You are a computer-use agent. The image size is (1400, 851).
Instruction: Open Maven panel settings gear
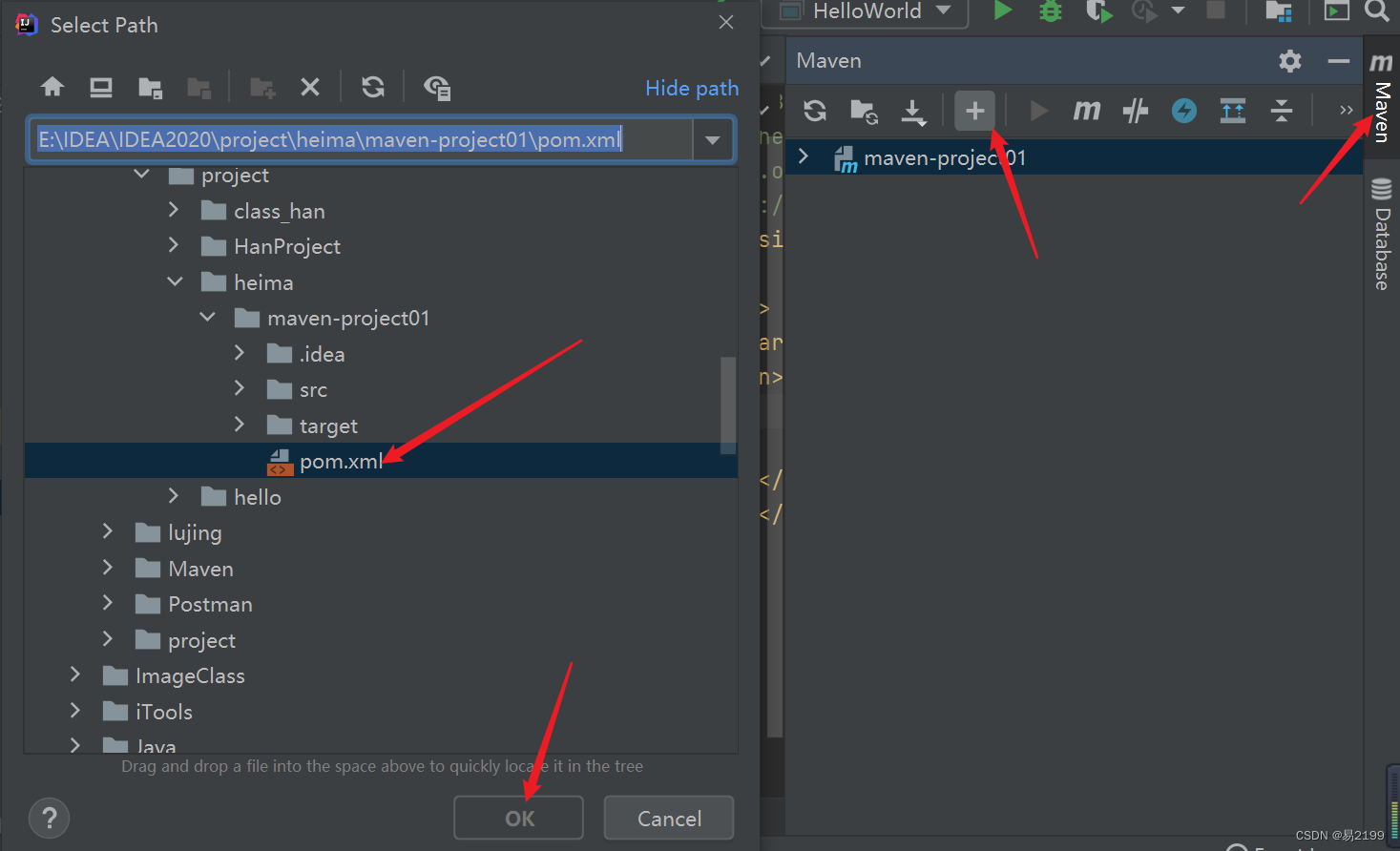[1290, 61]
